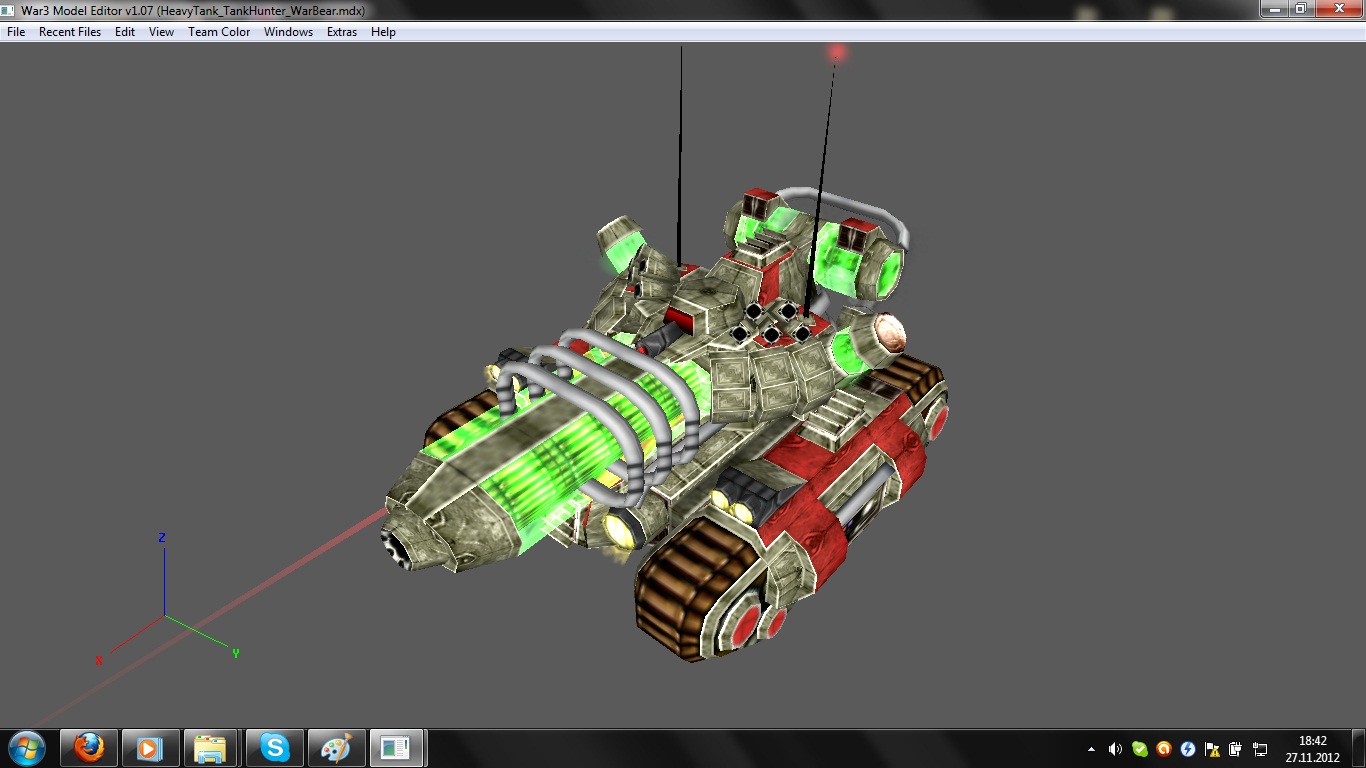Click the network connection tray icon

(x=1260, y=749)
